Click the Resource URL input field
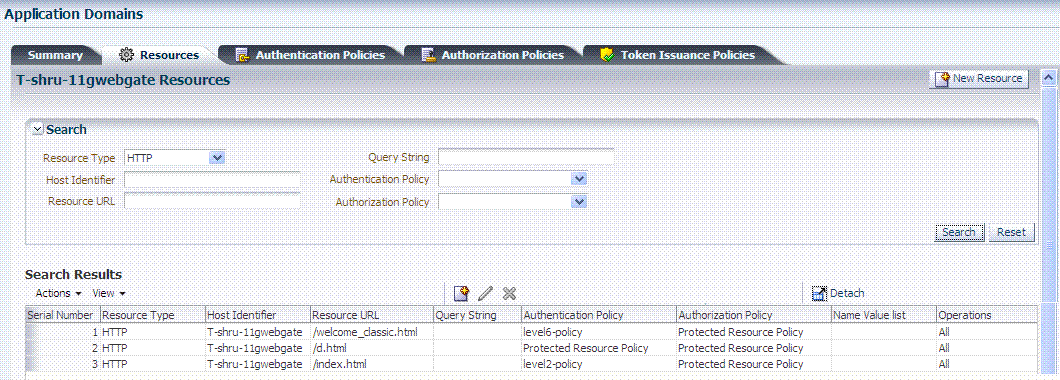This screenshot has width=1060, height=380. pyautogui.click(x=212, y=201)
